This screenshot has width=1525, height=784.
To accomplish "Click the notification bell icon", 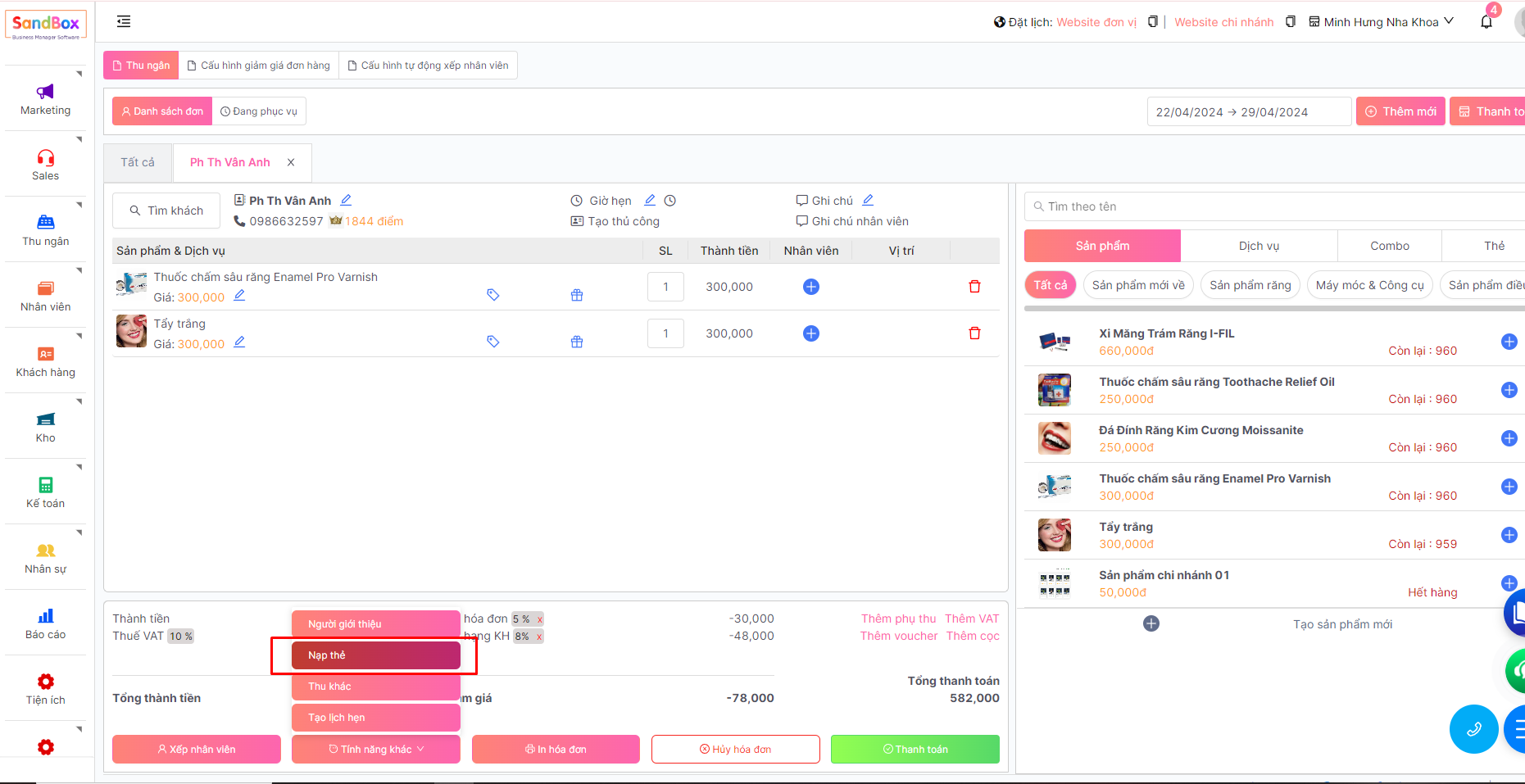I will pyautogui.click(x=1486, y=22).
